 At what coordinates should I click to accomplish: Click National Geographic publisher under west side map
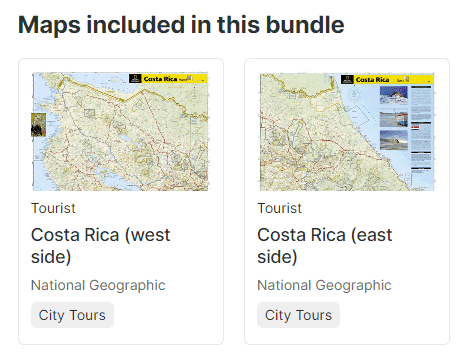coord(98,285)
